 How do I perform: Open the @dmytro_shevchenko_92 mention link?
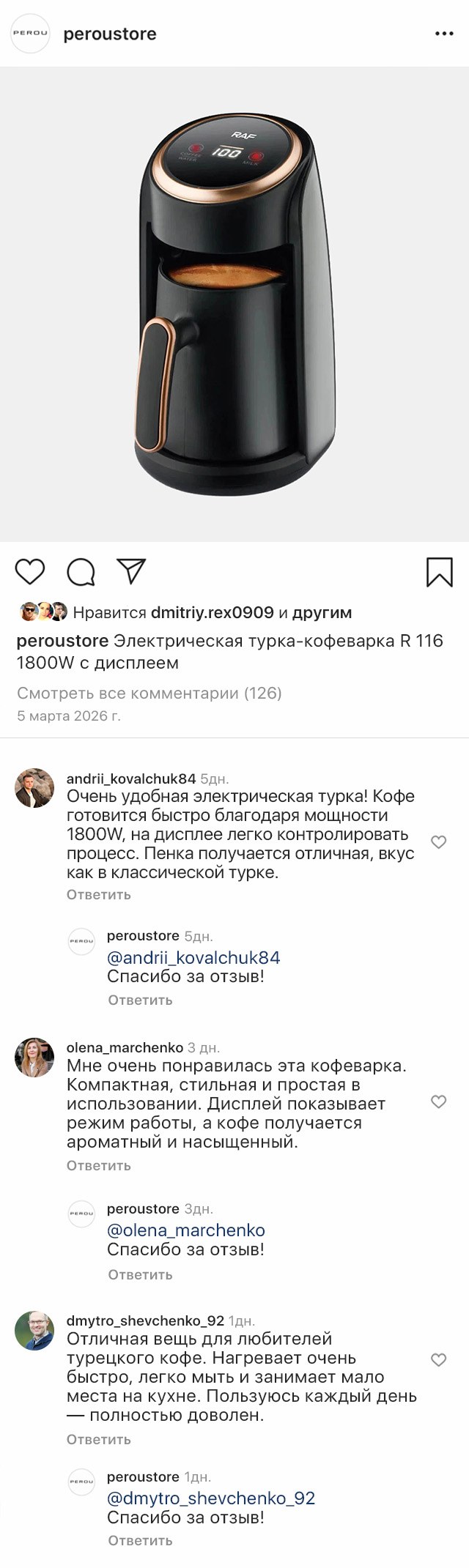click(211, 1498)
